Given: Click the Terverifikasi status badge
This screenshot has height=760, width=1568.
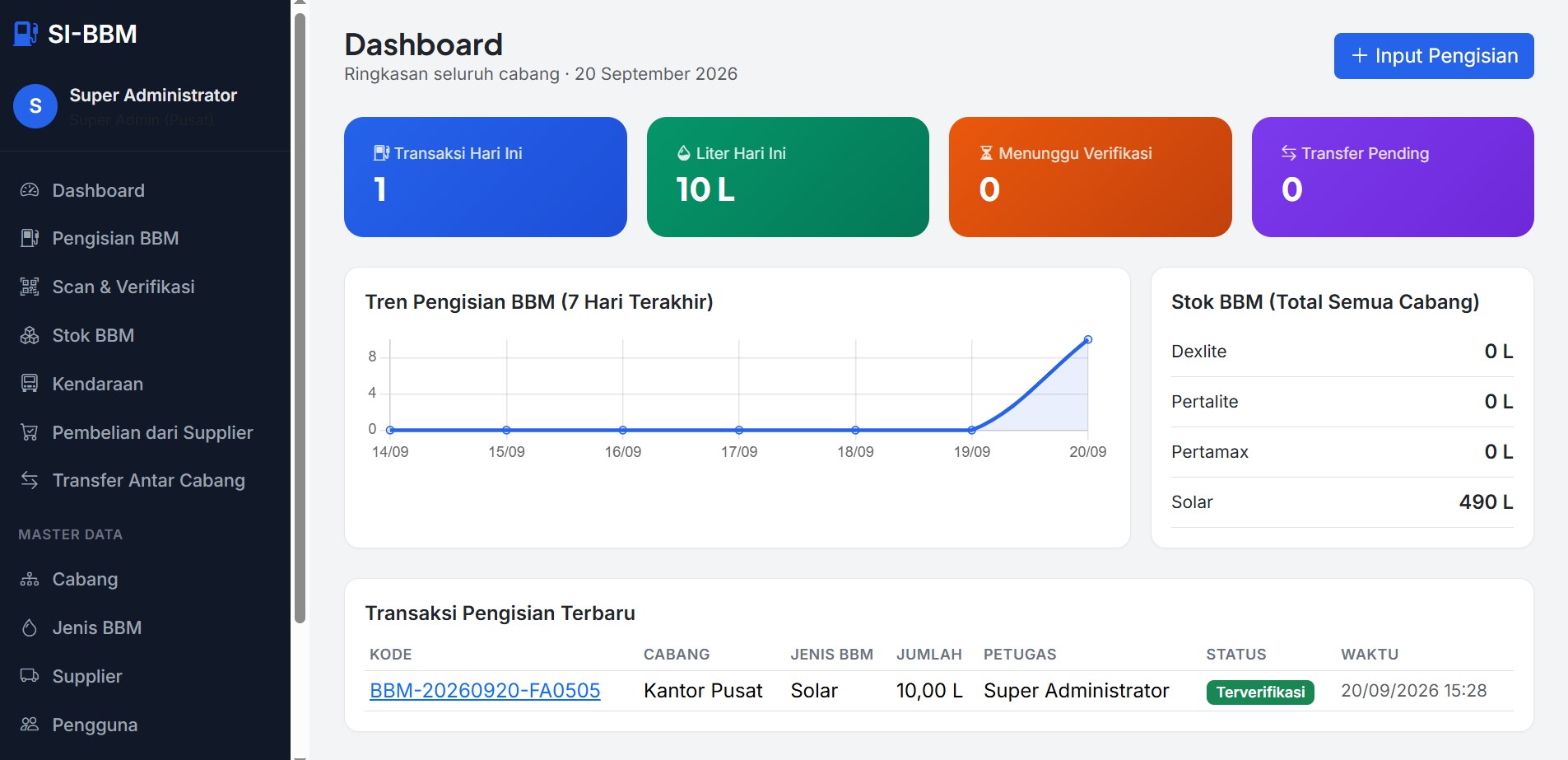Looking at the screenshot, I should [x=1260, y=692].
